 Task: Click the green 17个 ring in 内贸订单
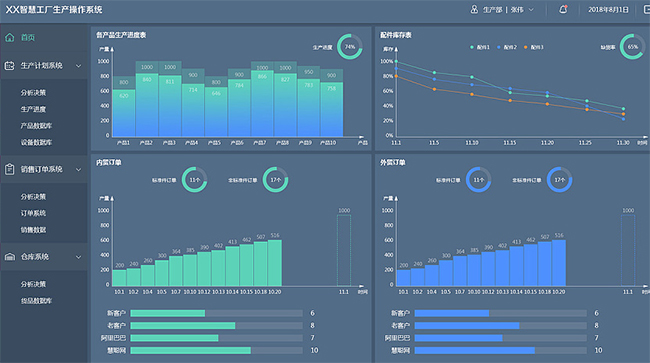tap(275, 179)
